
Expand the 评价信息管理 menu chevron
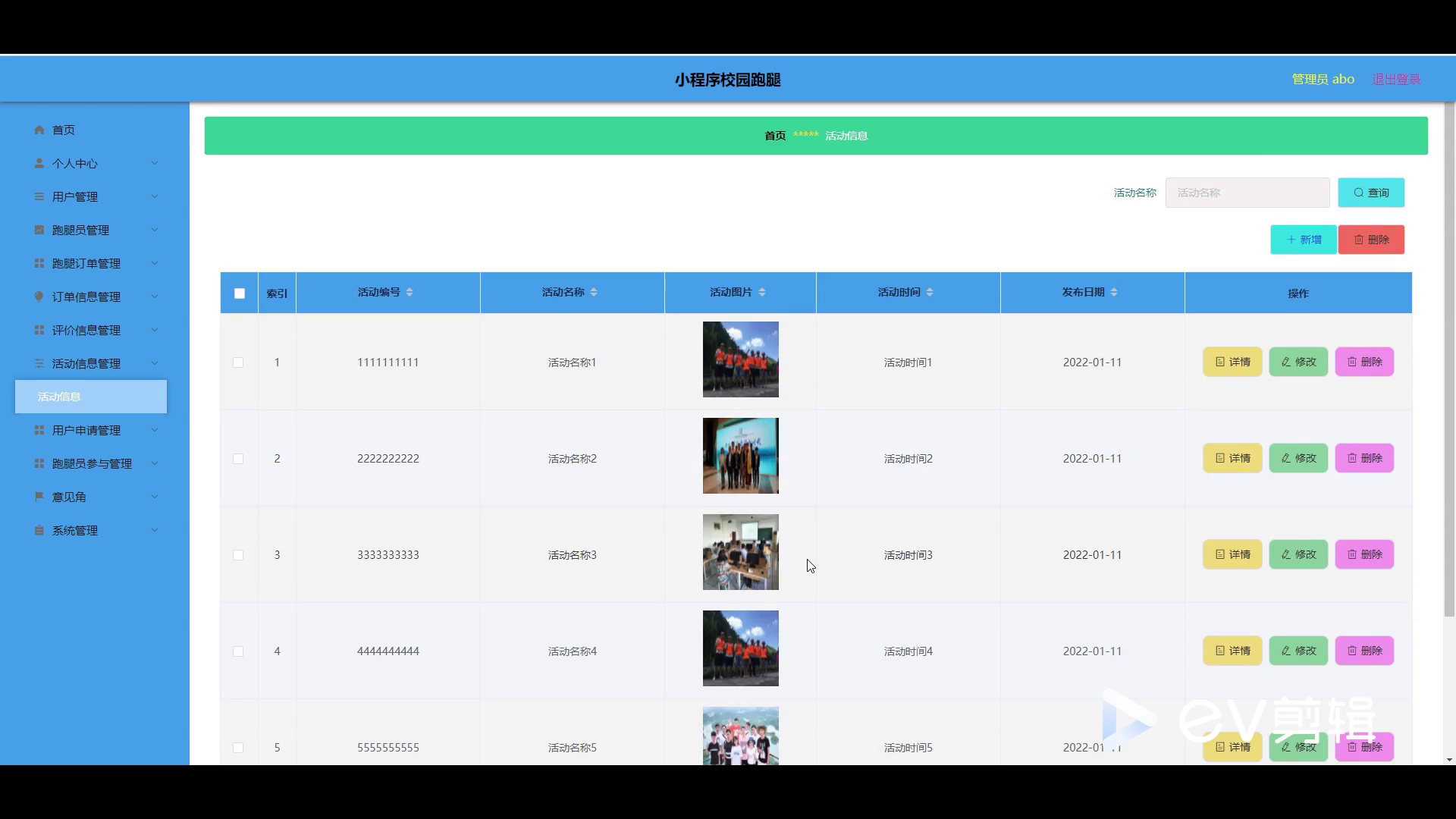click(x=155, y=330)
